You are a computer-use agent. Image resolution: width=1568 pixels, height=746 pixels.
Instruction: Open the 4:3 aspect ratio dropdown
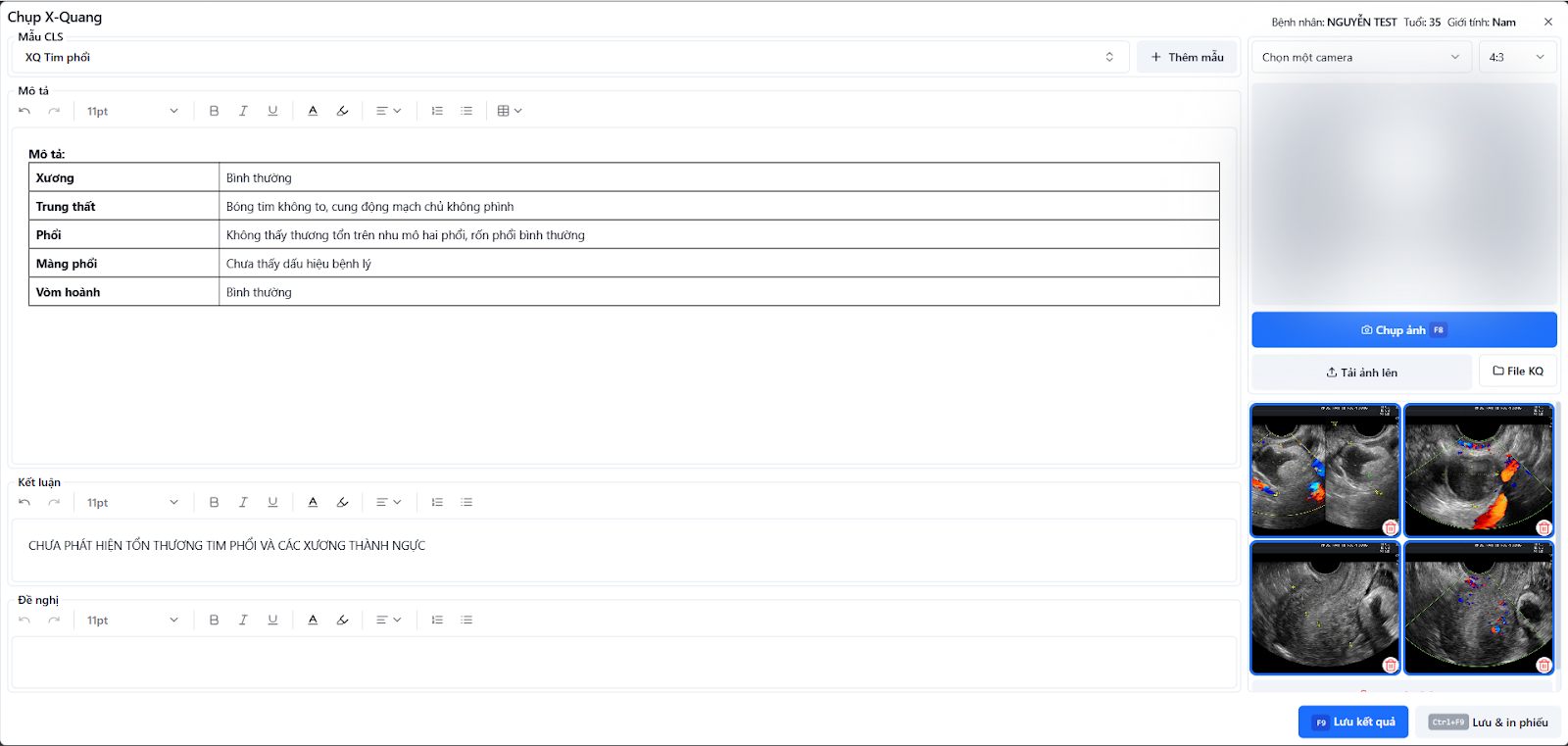[x=1516, y=57]
